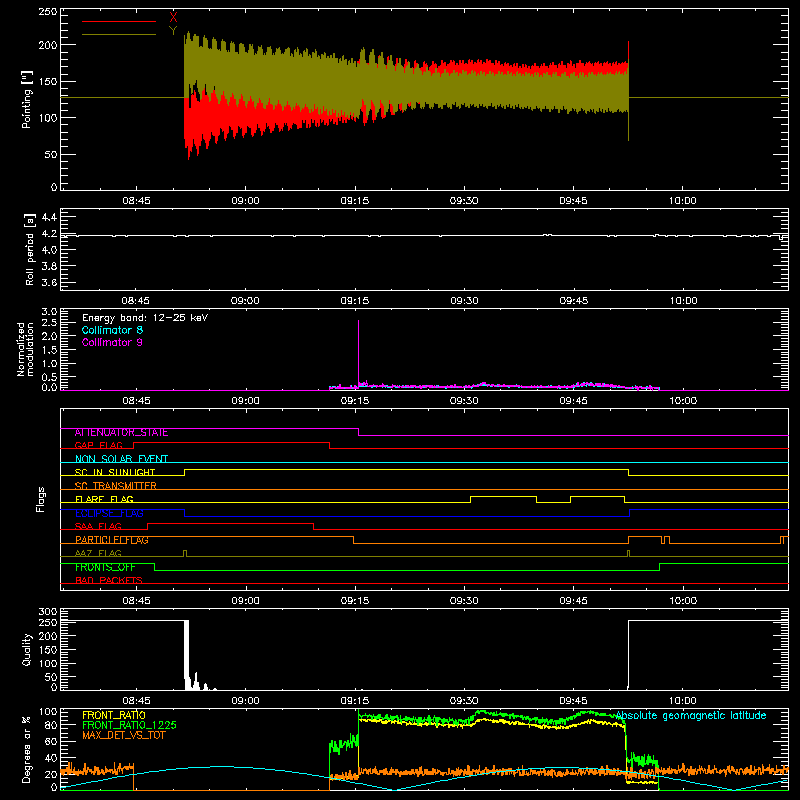Click the Pointing axis title
This screenshot has height=800, width=800.
(x=27, y=99)
